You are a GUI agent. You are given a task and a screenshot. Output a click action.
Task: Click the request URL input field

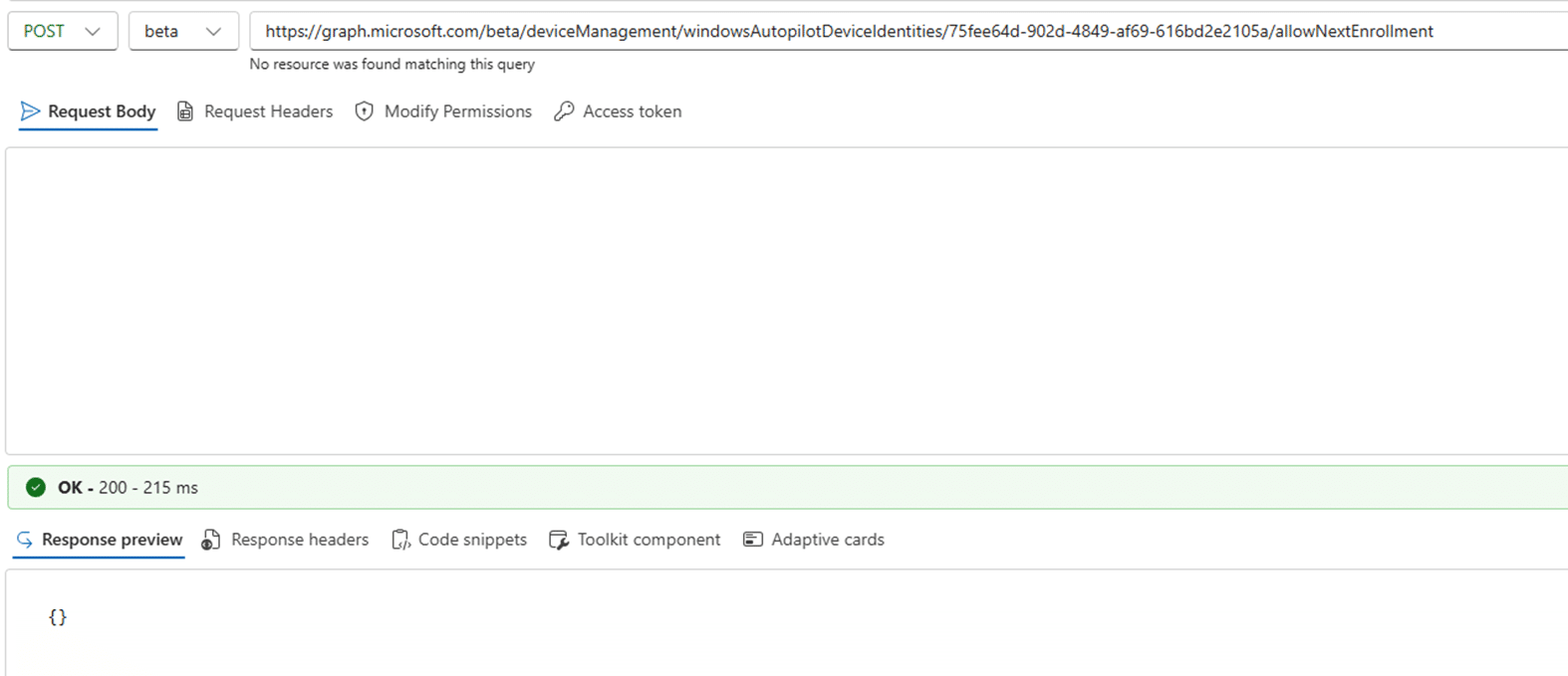click(897, 31)
